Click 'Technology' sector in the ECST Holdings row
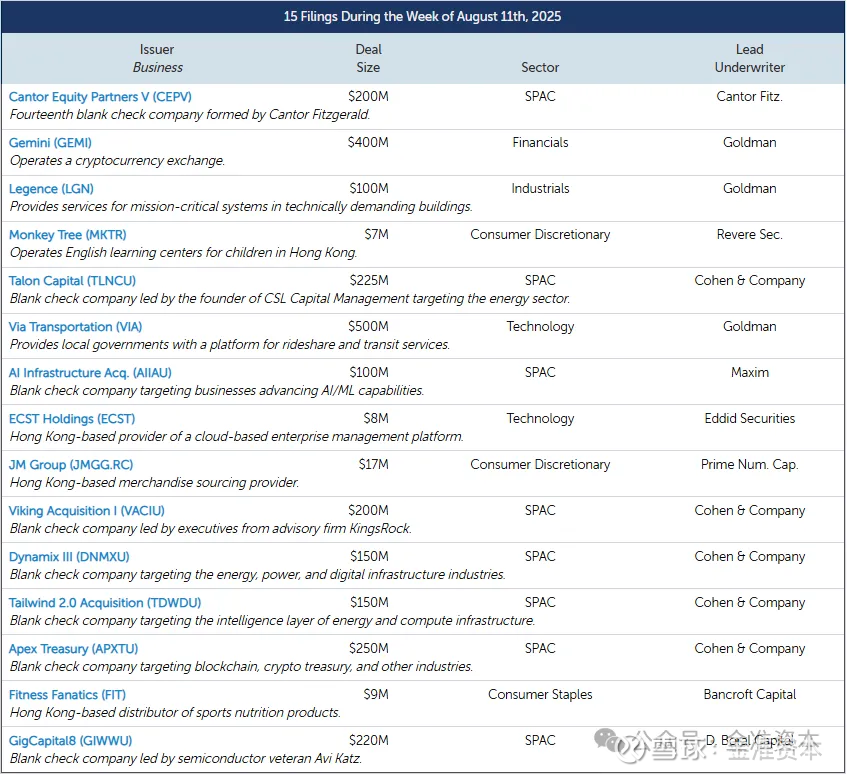847x775 pixels. pyautogui.click(x=540, y=419)
